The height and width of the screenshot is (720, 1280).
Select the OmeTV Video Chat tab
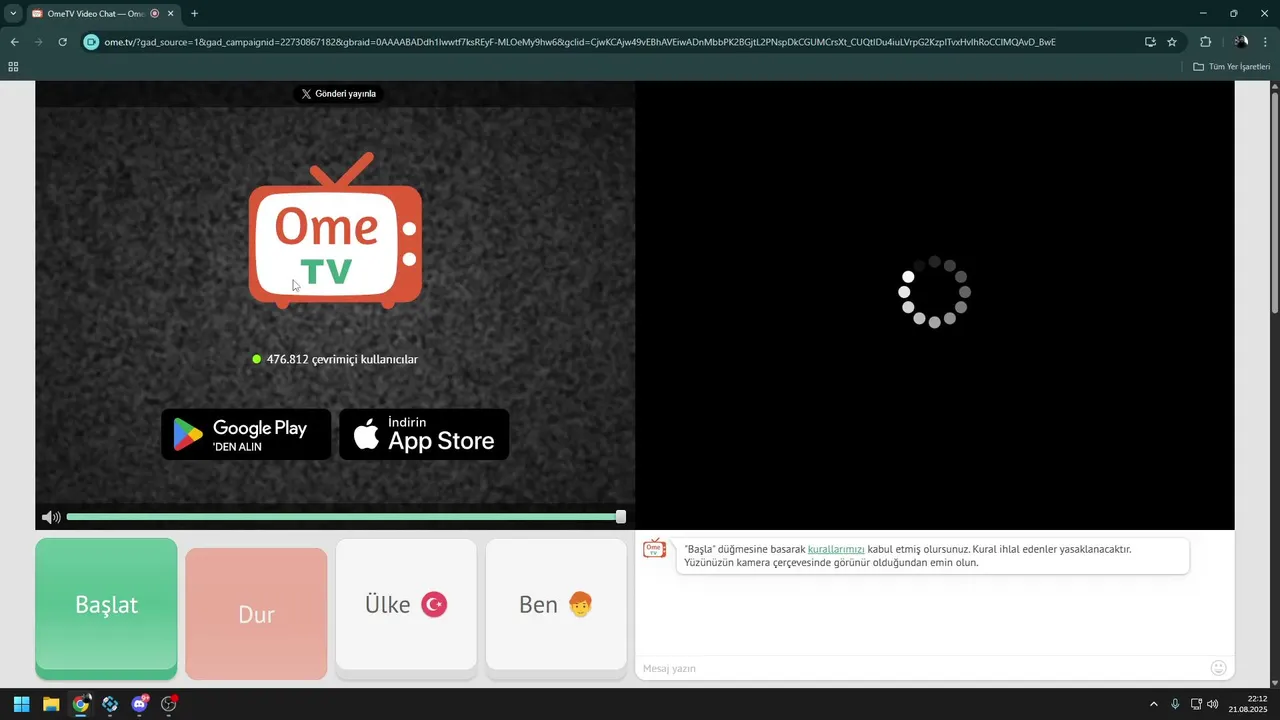pyautogui.click(x=103, y=14)
